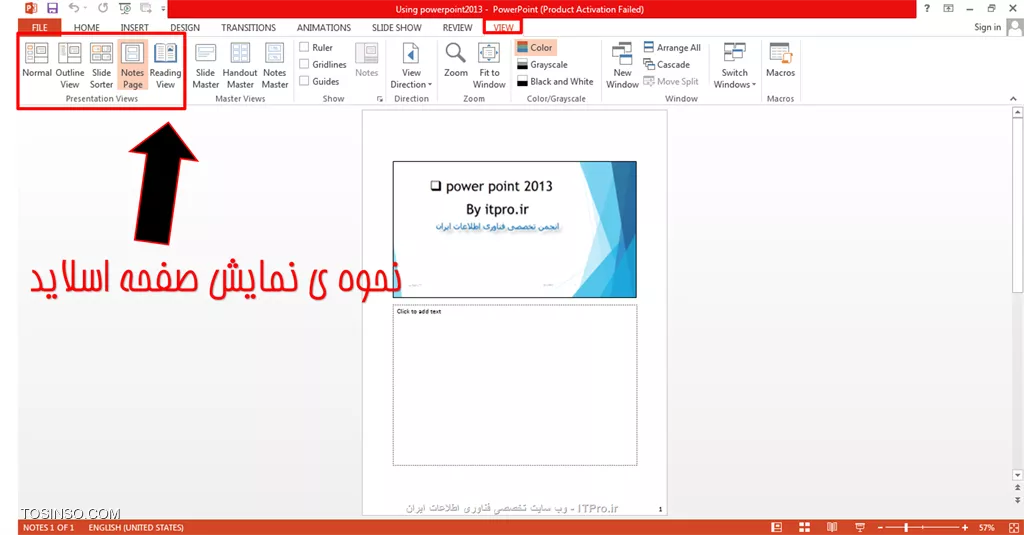This screenshot has width=1024, height=535.
Task: Click the slide thumbnail on notes page
Action: tap(515, 229)
